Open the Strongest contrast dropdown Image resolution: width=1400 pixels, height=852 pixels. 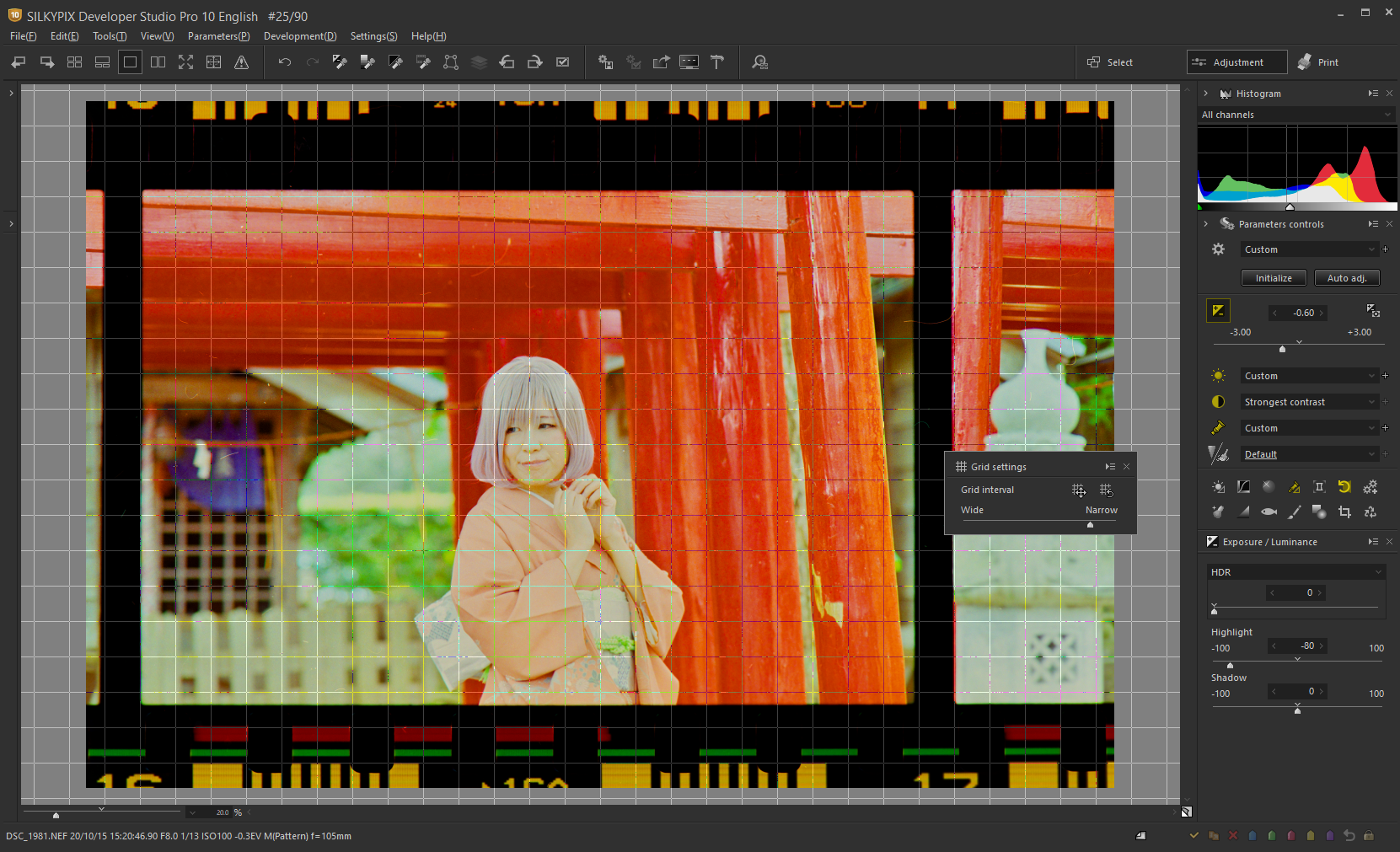click(x=1309, y=402)
